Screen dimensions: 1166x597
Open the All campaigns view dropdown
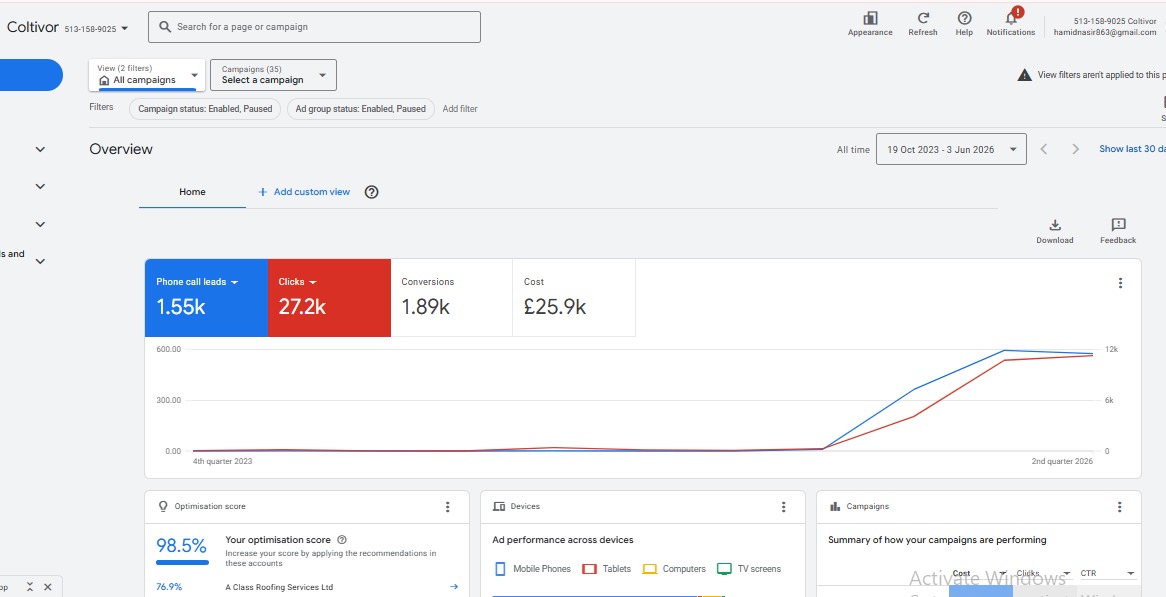(147, 75)
